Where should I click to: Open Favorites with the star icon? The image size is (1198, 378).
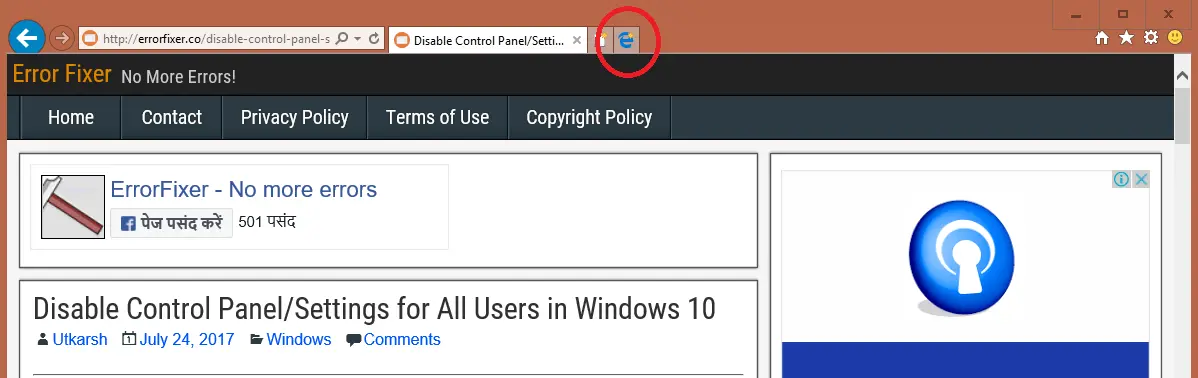pos(1126,37)
